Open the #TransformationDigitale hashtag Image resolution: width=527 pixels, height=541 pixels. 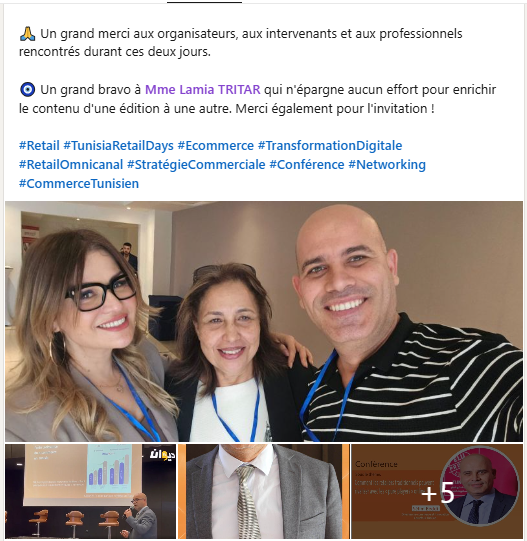click(330, 146)
